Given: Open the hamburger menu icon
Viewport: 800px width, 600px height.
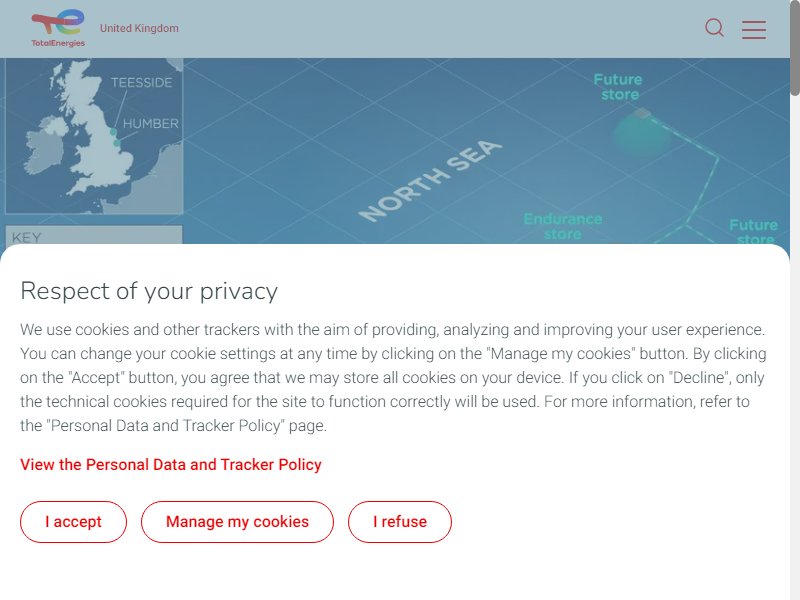Looking at the screenshot, I should pyautogui.click(x=754, y=30).
